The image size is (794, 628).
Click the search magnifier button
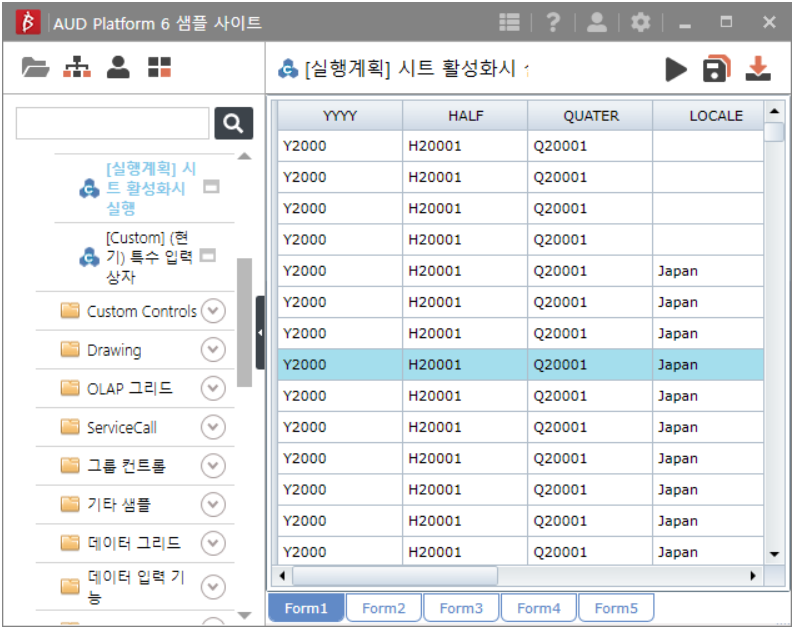click(233, 123)
